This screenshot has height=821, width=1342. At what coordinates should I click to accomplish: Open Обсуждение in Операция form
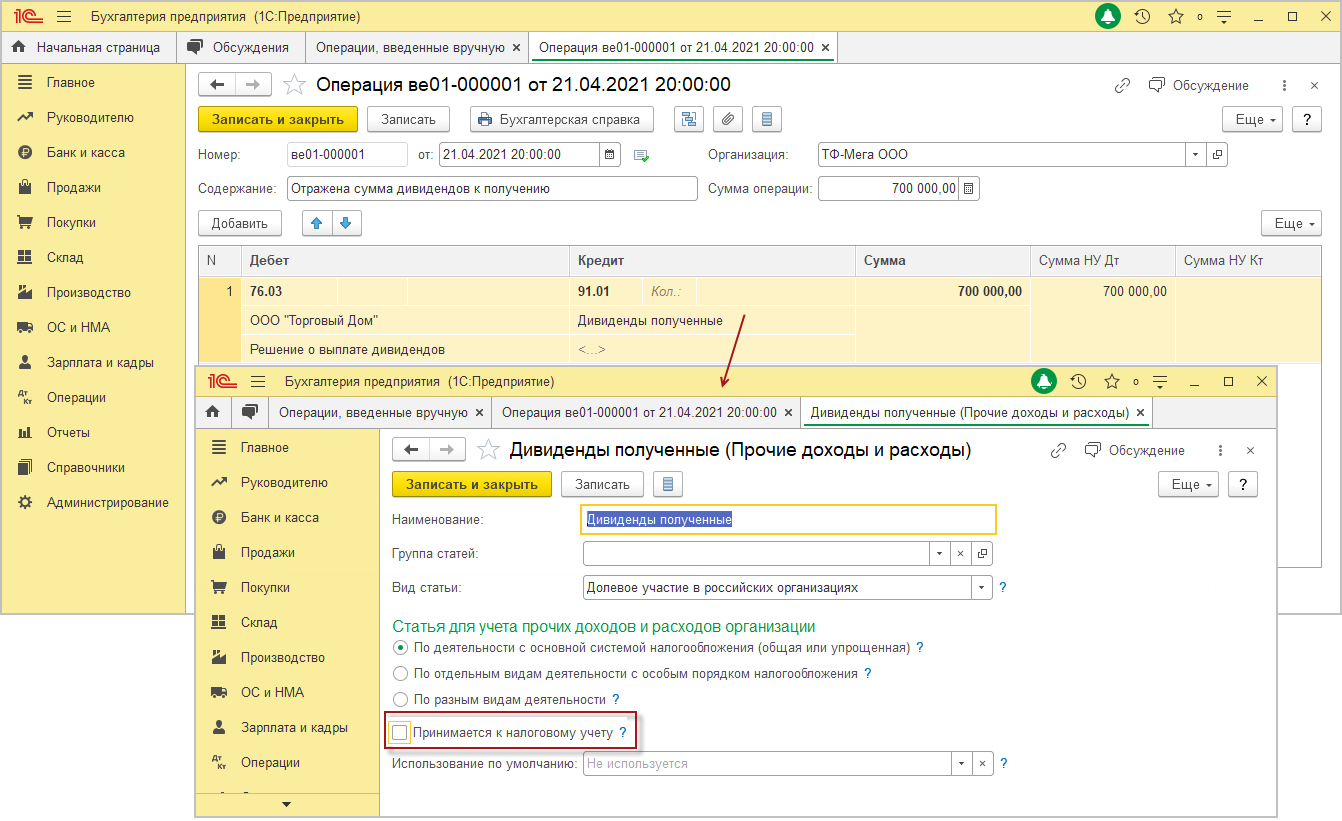[1198, 86]
